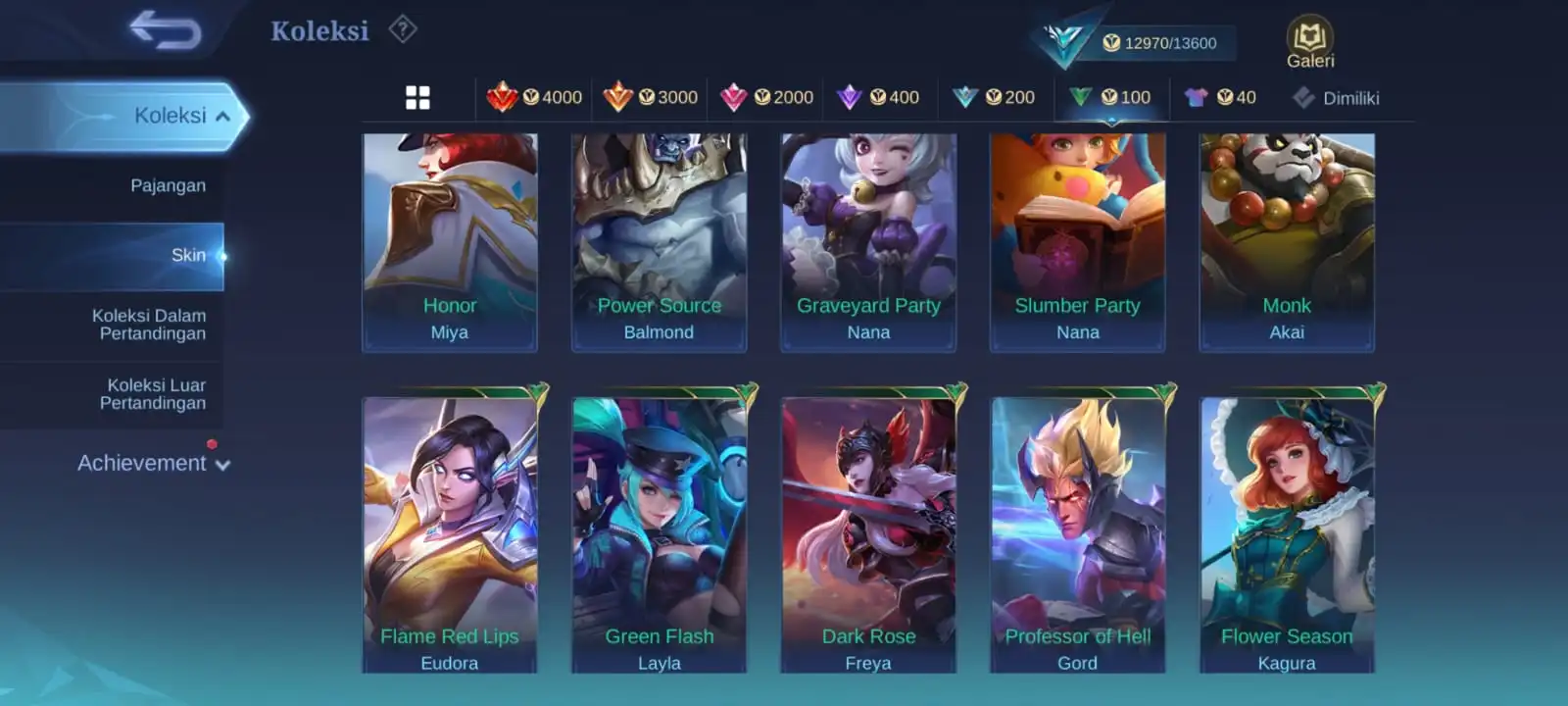This screenshot has width=1568, height=706.
Task: Toggle the Dimiliki owned filter
Action: coord(1336,97)
